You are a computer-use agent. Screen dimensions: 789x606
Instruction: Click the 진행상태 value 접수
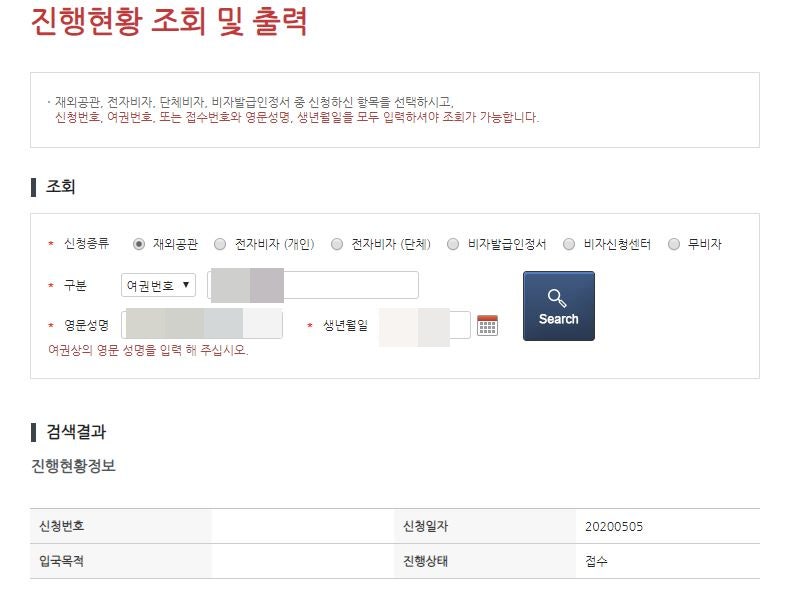(x=596, y=561)
